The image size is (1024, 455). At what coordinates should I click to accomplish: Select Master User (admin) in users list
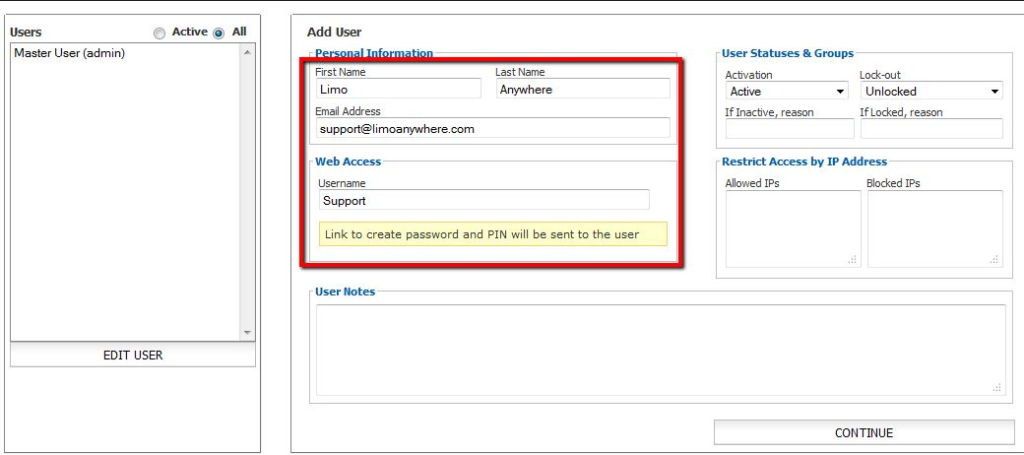coord(70,53)
